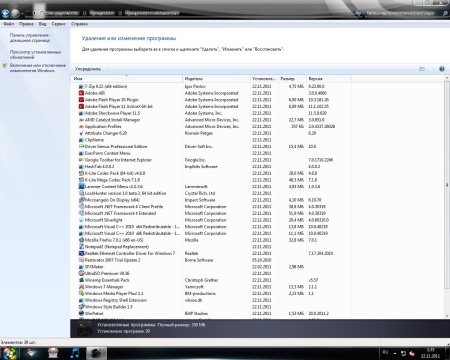This screenshot has height=360, width=450.
Task: Sort by the Установлено column header
Action: click(264, 79)
